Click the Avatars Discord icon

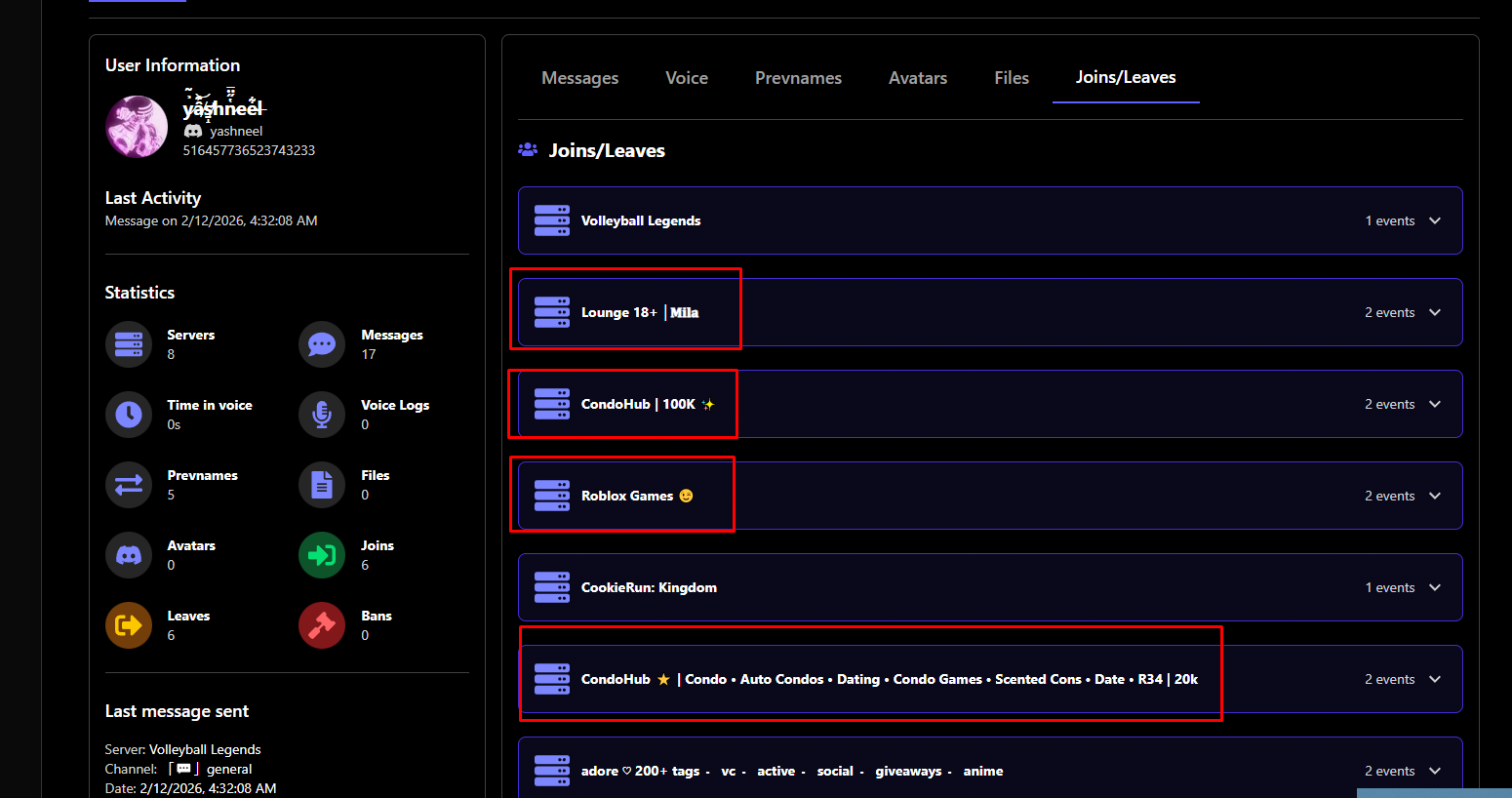pyautogui.click(x=129, y=555)
